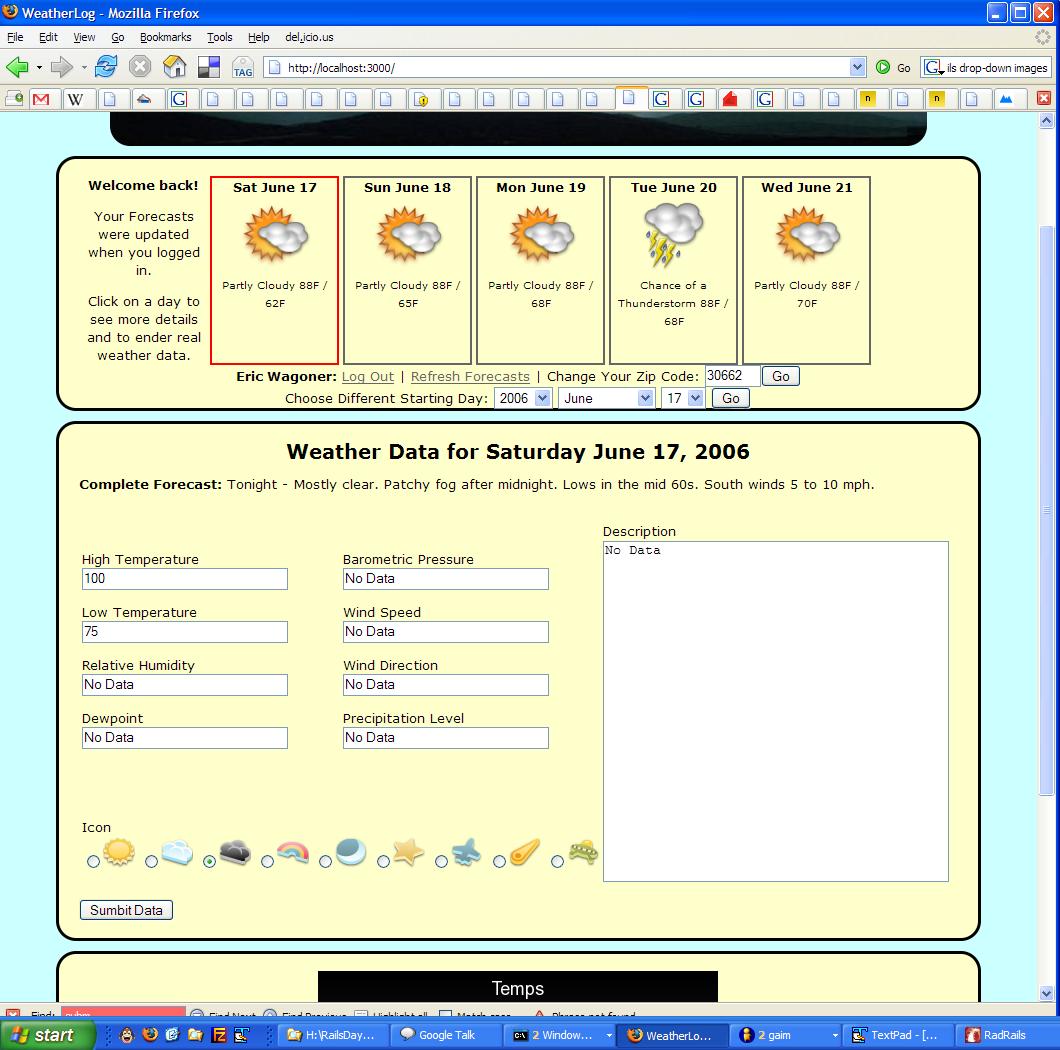Click the Sat June 17 partly cloudy icon

[275, 234]
